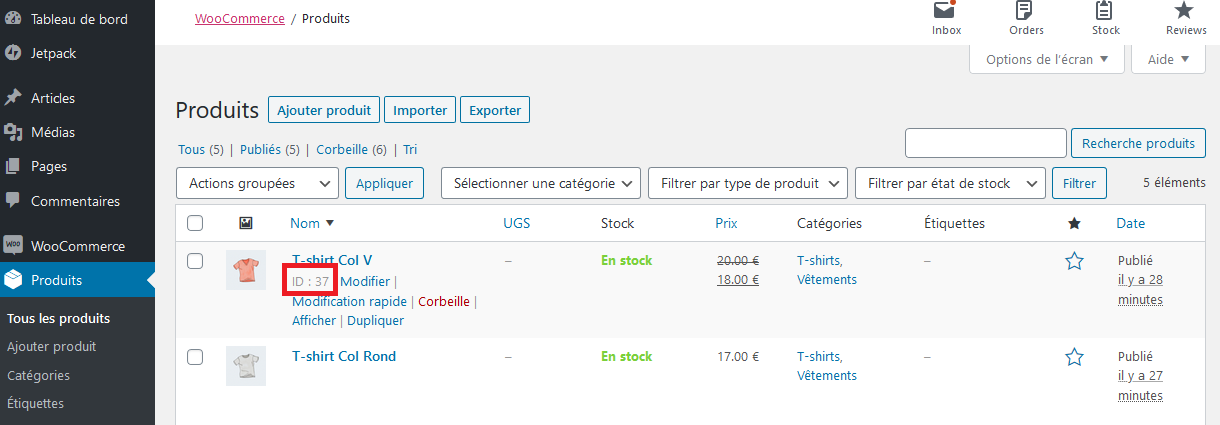Go to Catégories submenu item
This screenshot has height=425, width=1220.
tap(38, 375)
